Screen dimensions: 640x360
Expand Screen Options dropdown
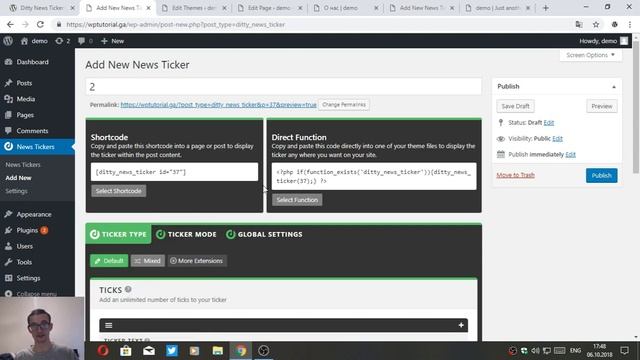(591, 55)
